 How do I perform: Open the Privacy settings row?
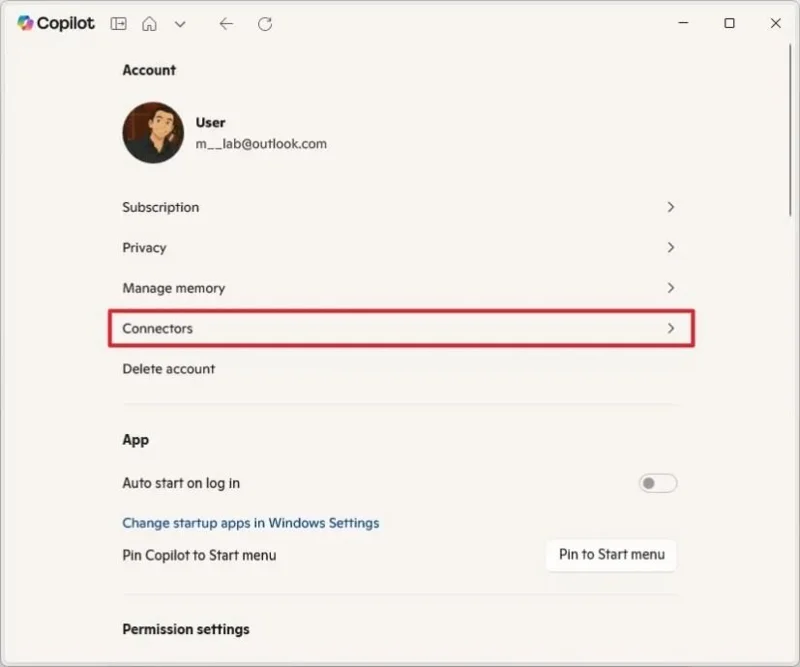click(401, 248)
